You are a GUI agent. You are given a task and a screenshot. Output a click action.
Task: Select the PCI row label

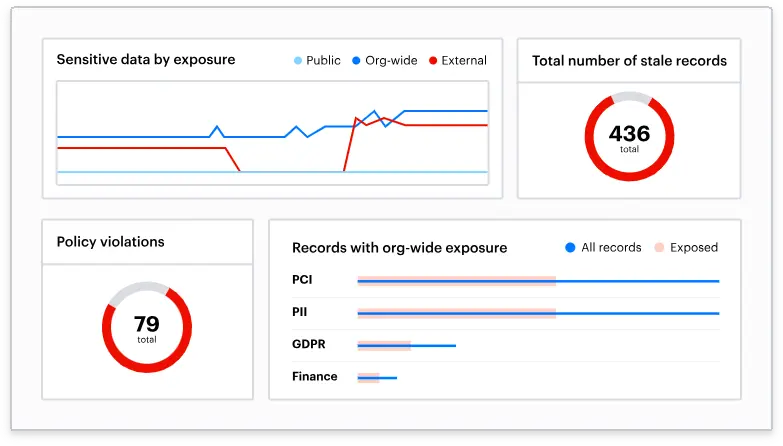tap(302, 280)
